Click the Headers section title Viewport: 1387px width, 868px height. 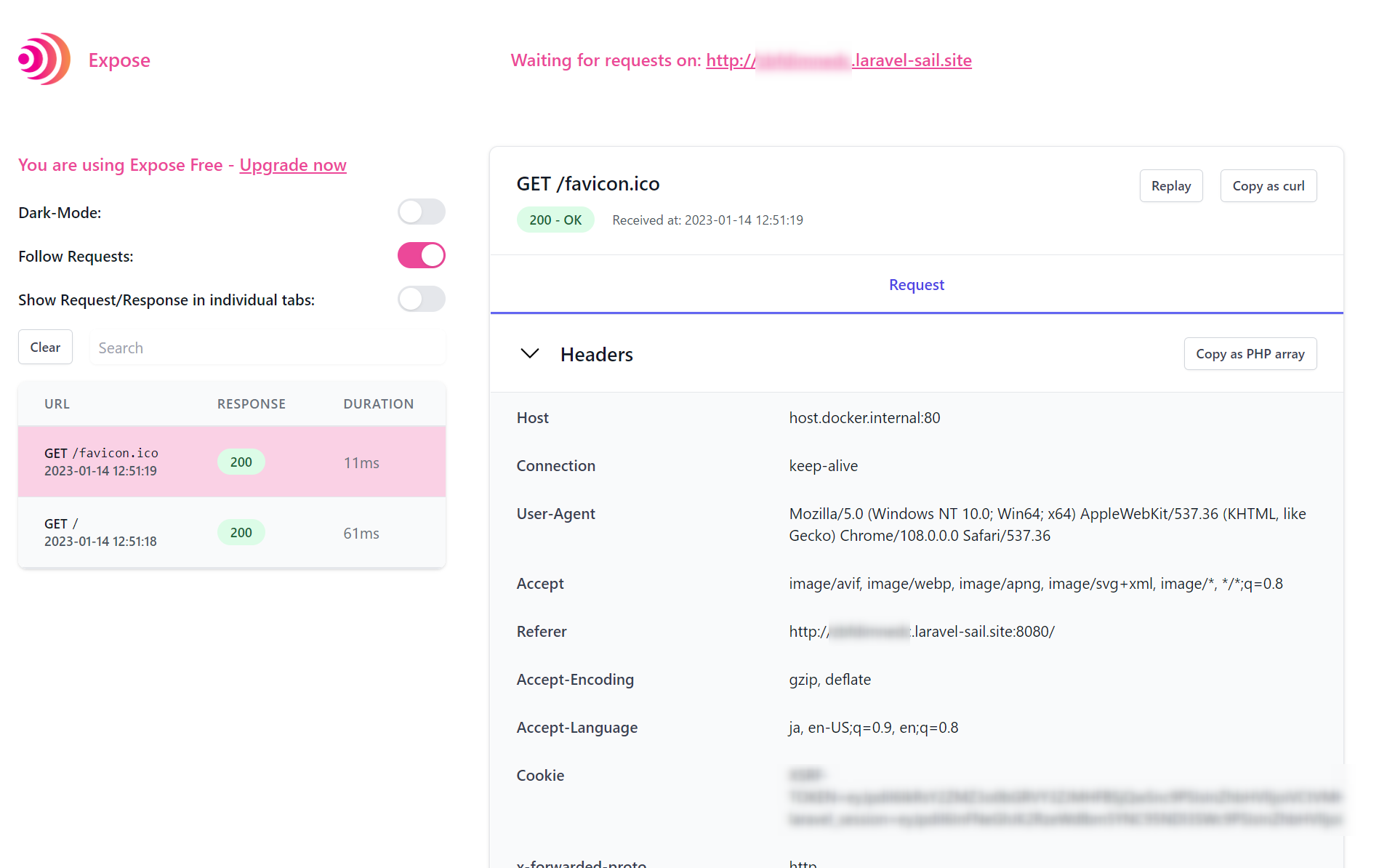coord(597,355)
